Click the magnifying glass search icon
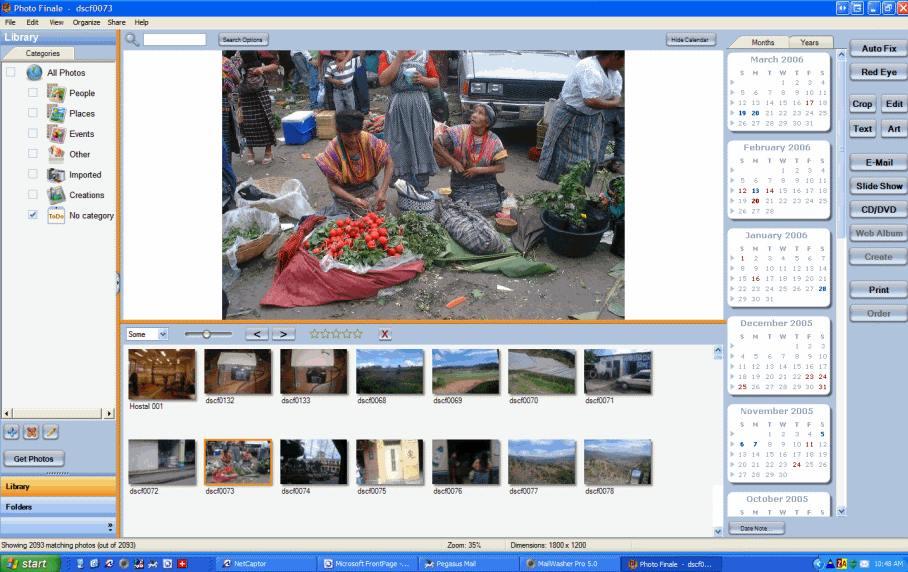908x572 pixels. 132,39
